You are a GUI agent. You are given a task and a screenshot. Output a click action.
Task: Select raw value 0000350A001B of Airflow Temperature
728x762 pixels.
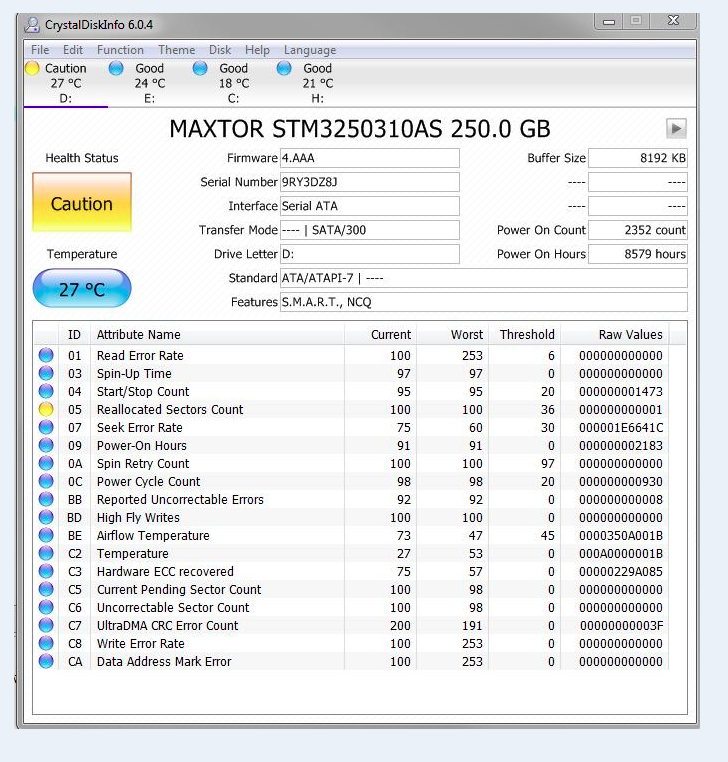pos(621,536)
